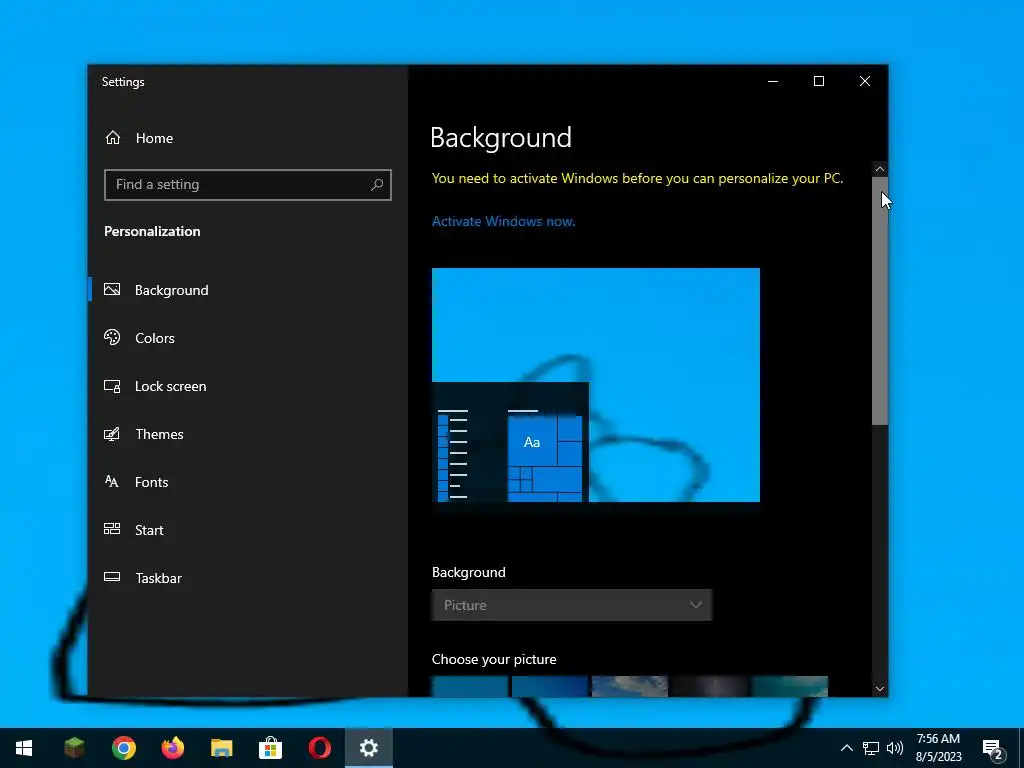Click the Background page heading
Image resolution: width=1024 pixels, height=768 pixels.
click(x=501, y=138)
